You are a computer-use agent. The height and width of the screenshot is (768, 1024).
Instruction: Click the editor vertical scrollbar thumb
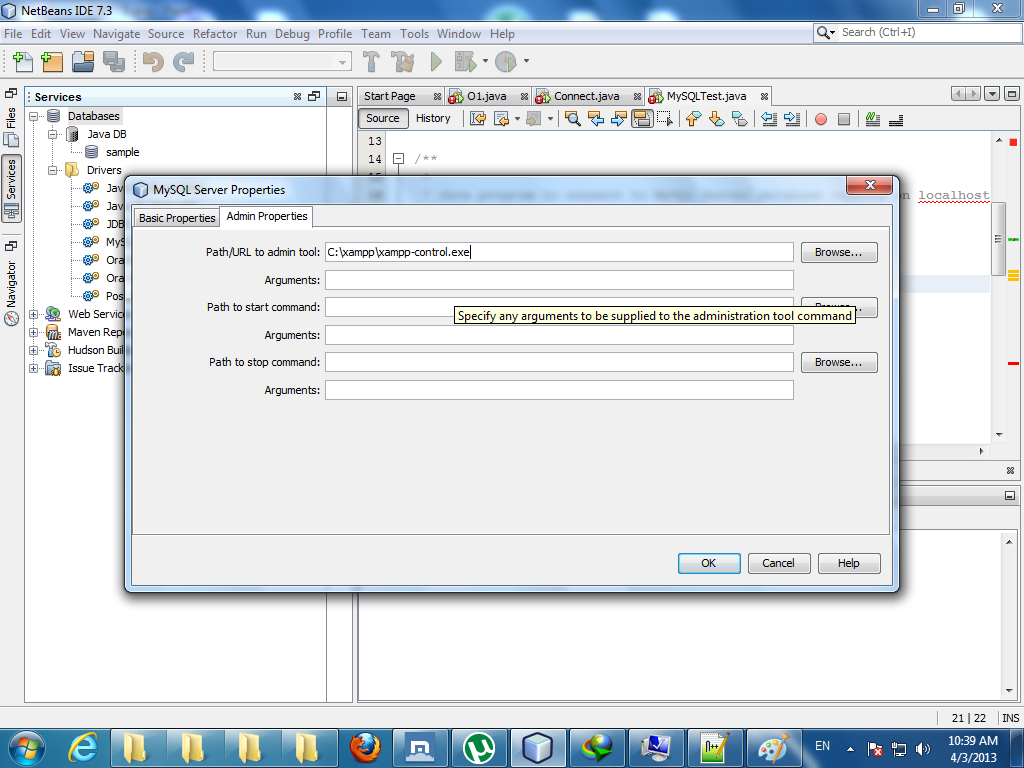pos(998,238)
